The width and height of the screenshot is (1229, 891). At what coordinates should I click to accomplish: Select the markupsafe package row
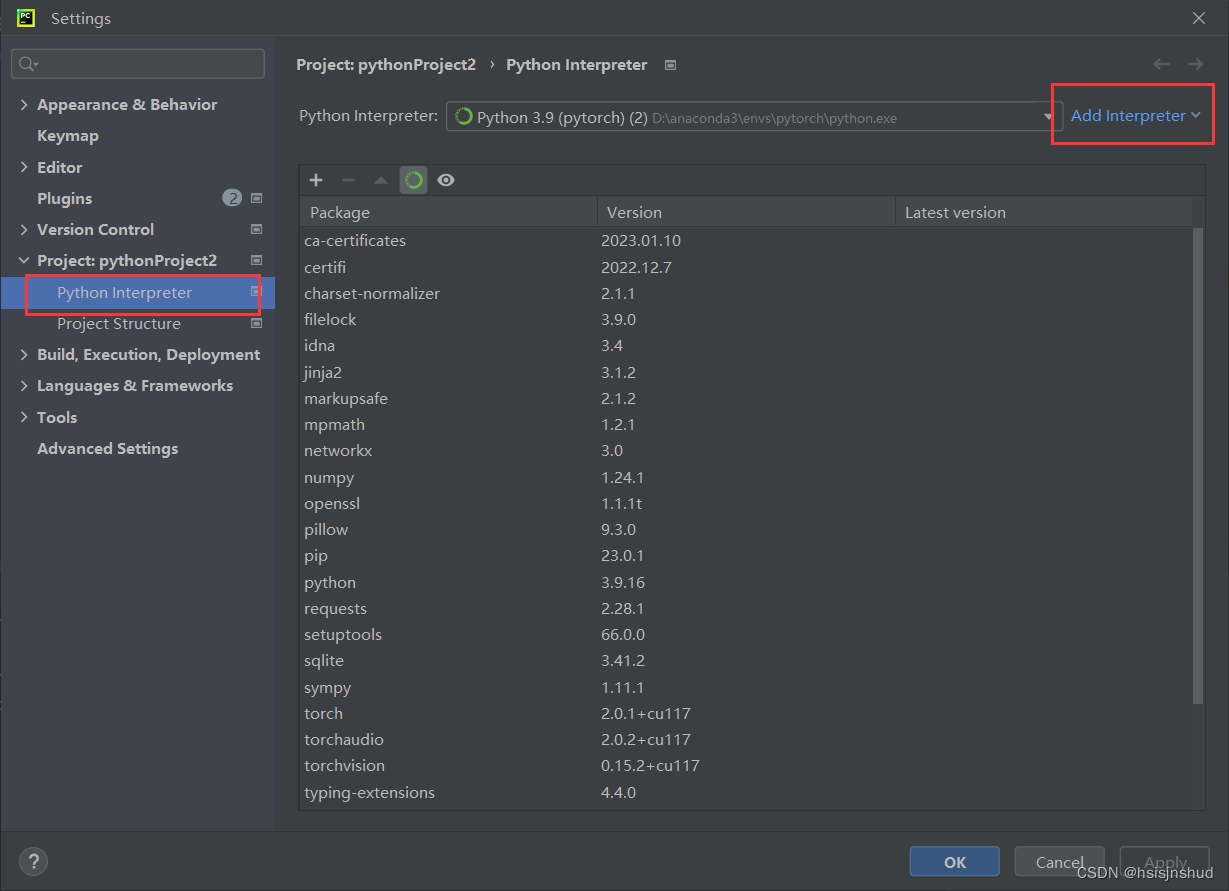746,398
